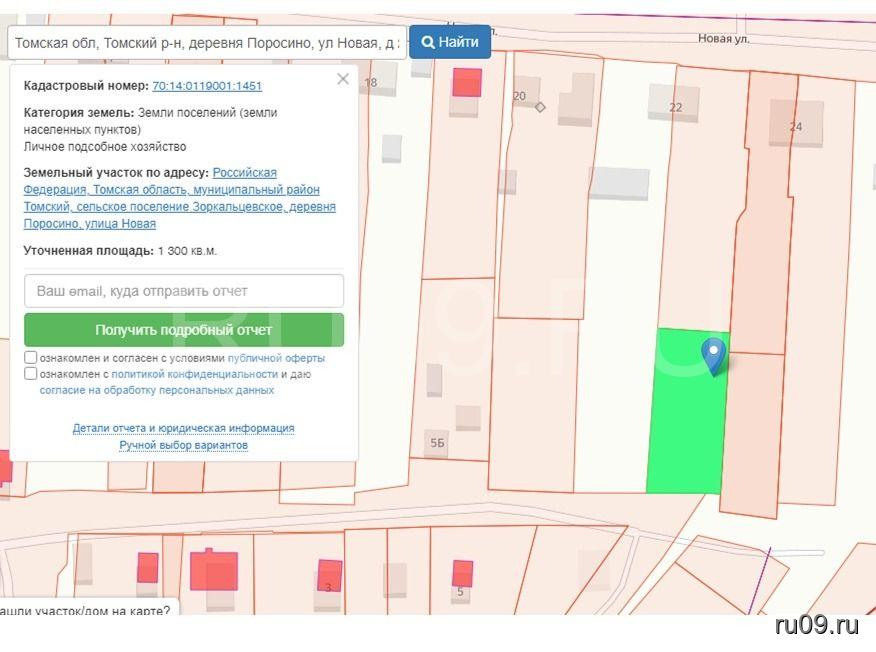Open согласие на обработку персональных данных link
Screen dimensions: 876x652
[x=157, y=390]
